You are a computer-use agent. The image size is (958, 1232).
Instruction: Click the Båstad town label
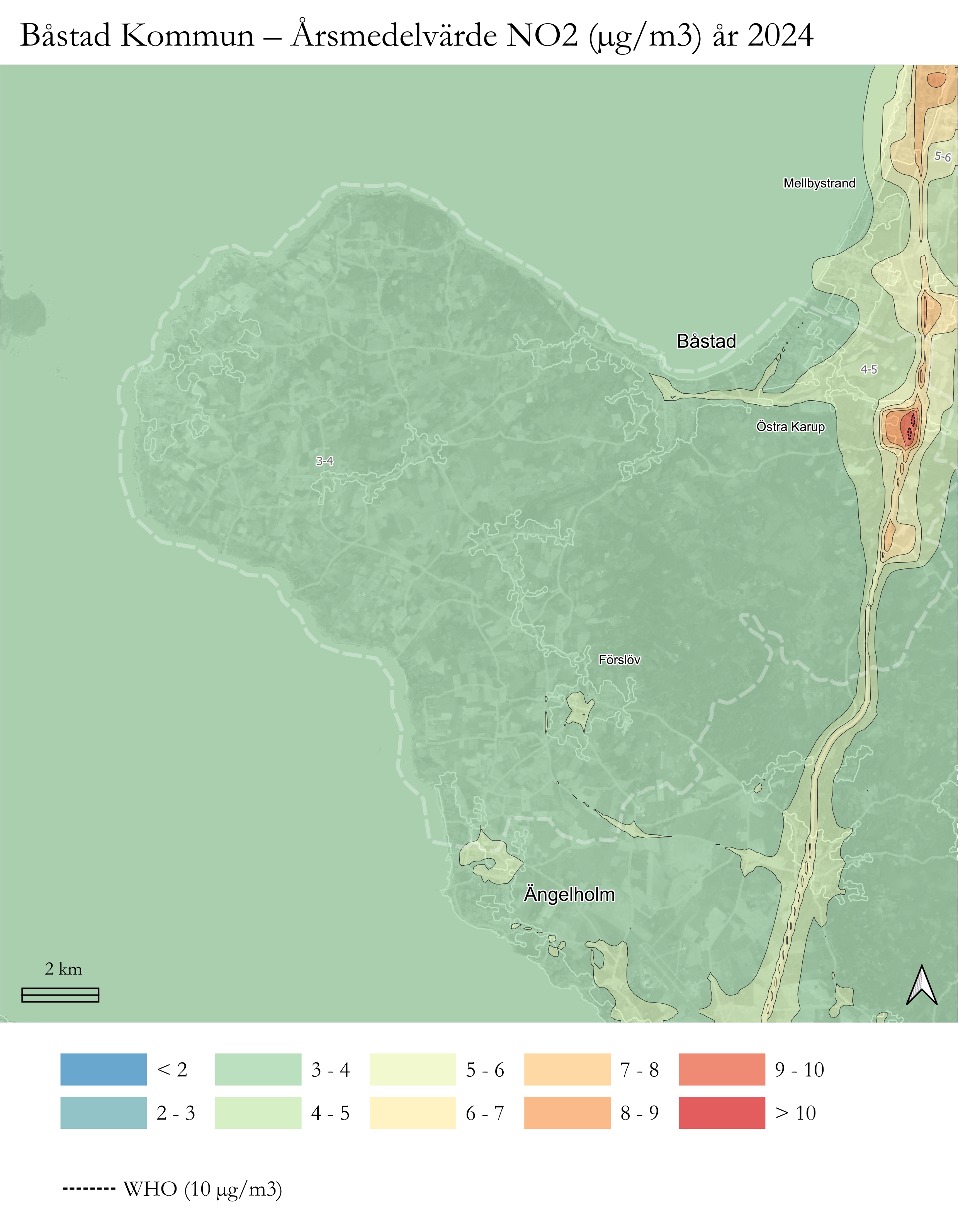[706, 341]
